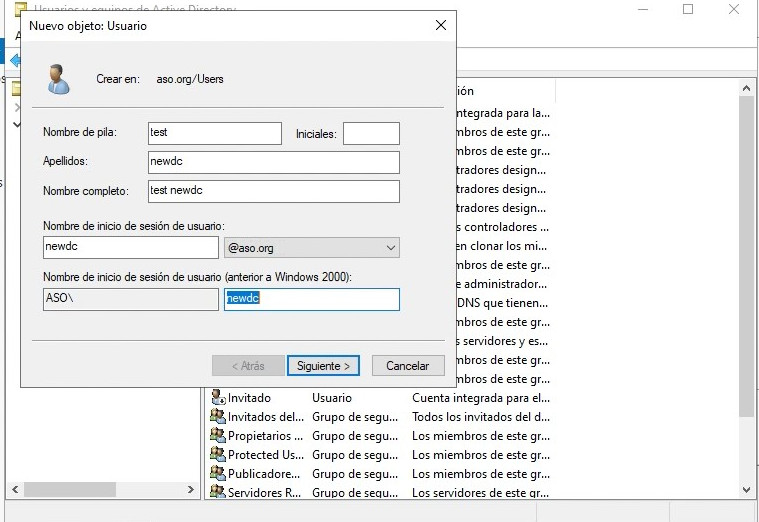
Task: Click the user logon name field above ASO\
Action: 131,247
